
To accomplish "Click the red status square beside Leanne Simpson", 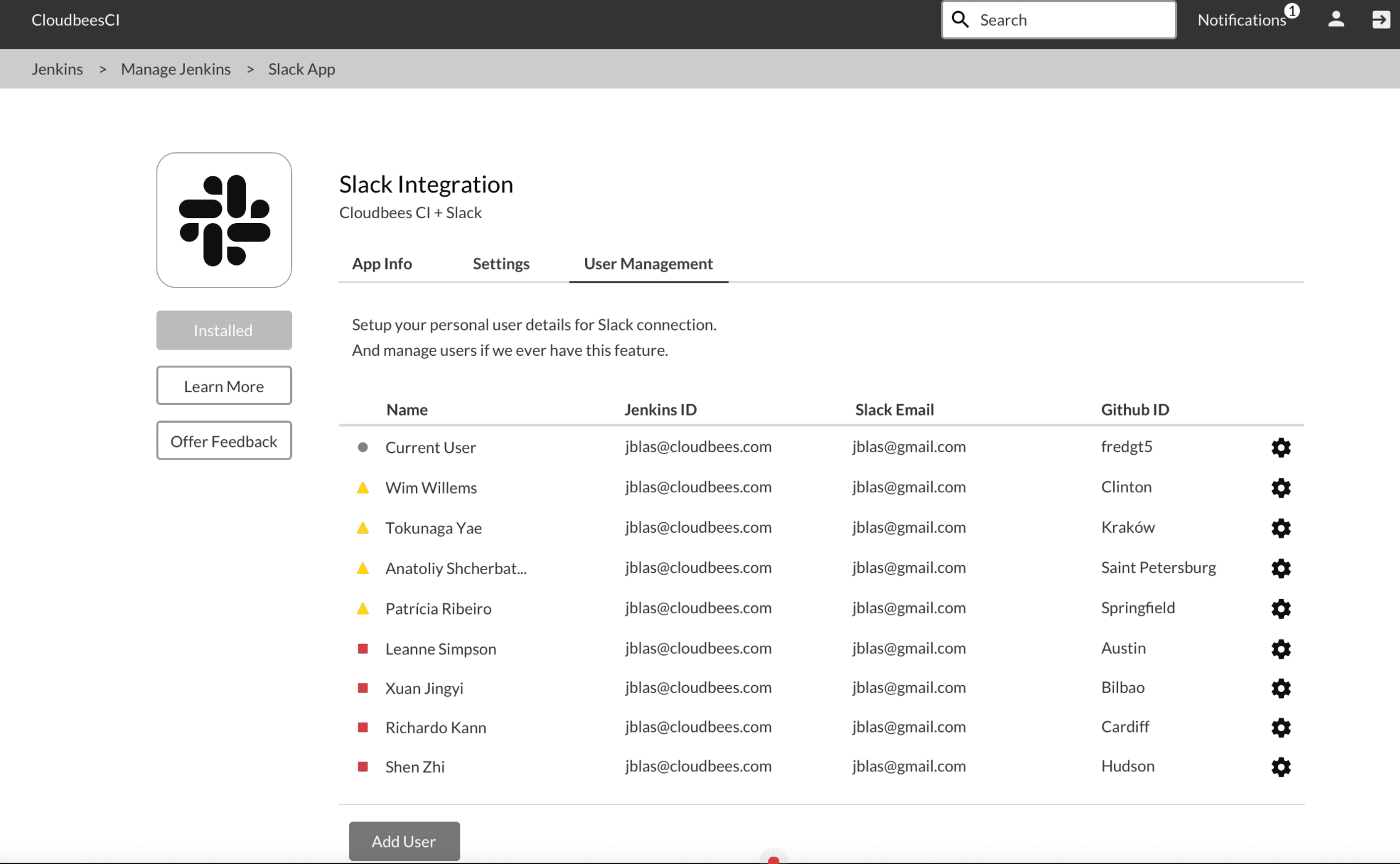I will tap(363, 649).
